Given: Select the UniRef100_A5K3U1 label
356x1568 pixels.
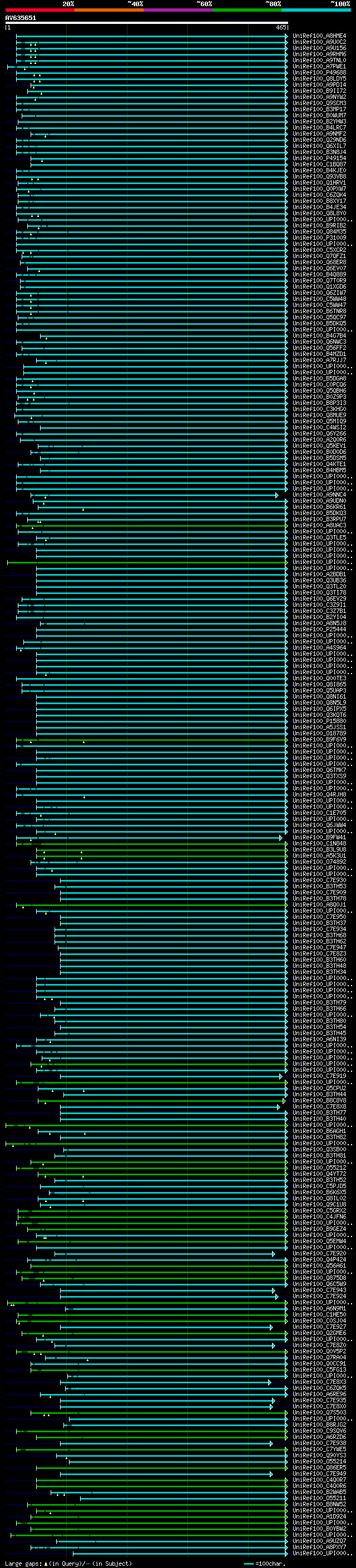Looking at the screenshot, I should (x=319, y=855).
